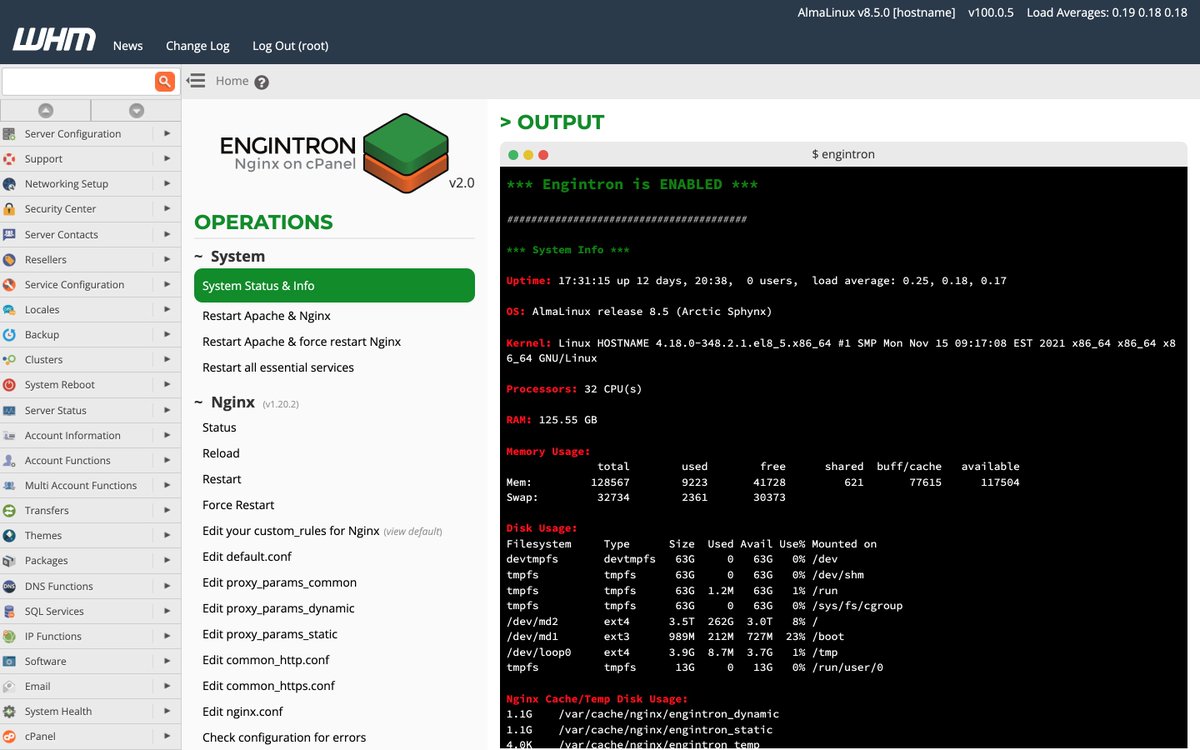Click the Themes icon in the sidebar
This screenshot has width=1200, height=750.
pos(10,535)
